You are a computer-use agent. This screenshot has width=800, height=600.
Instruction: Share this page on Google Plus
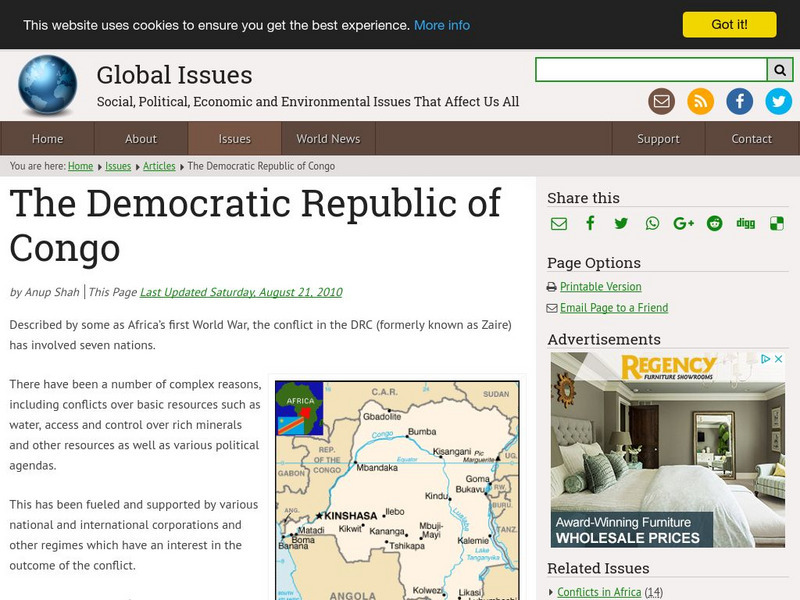pos(684,224)
